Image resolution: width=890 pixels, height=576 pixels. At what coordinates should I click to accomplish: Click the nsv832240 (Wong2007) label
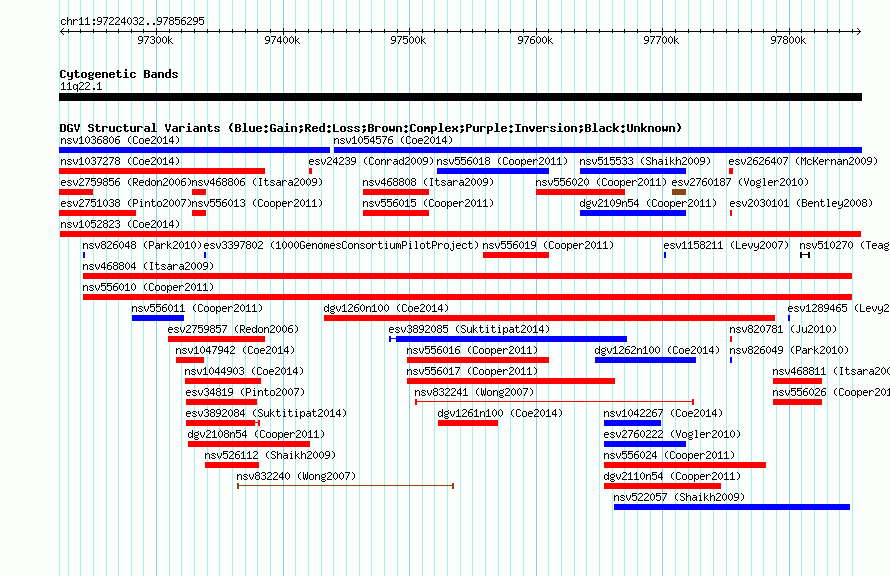[296, 476]
